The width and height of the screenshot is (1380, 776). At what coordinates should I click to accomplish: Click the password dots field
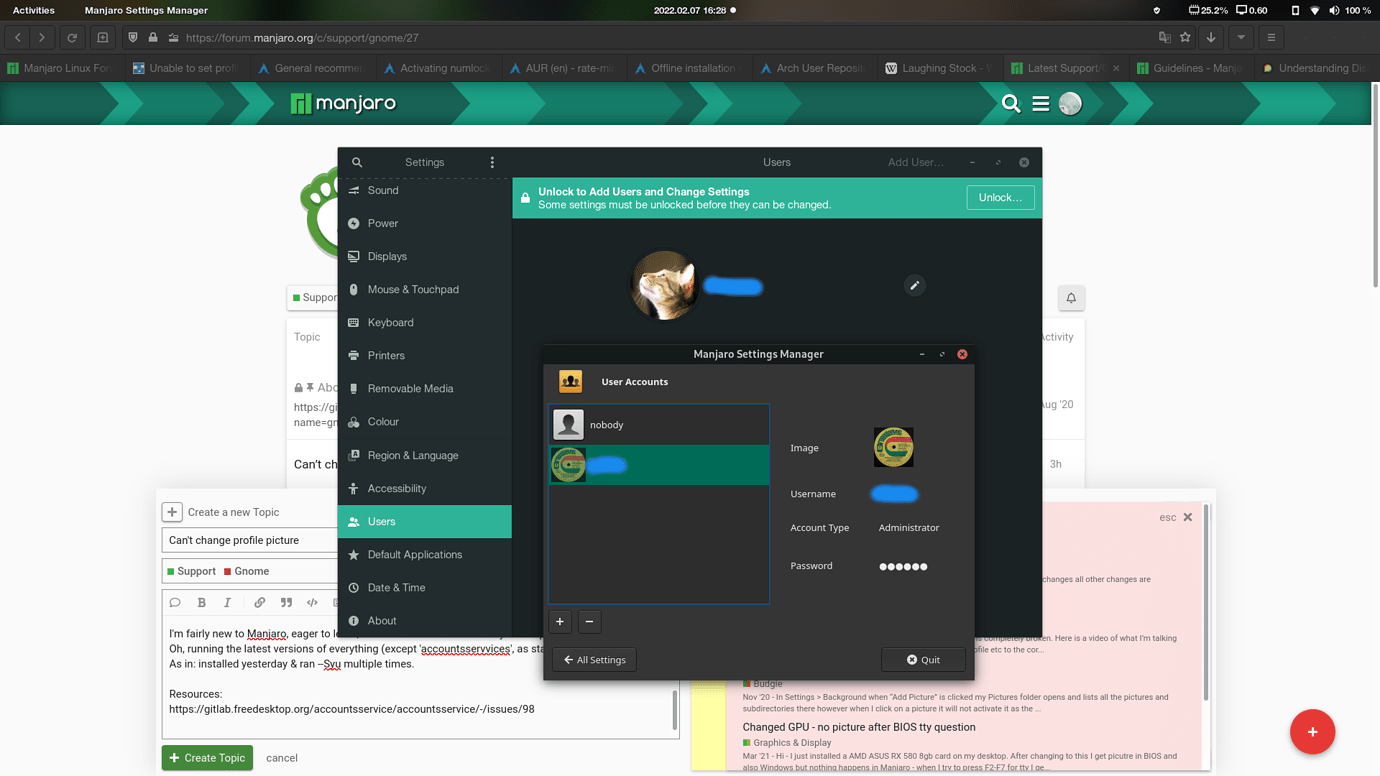click(x=903, y=566)
